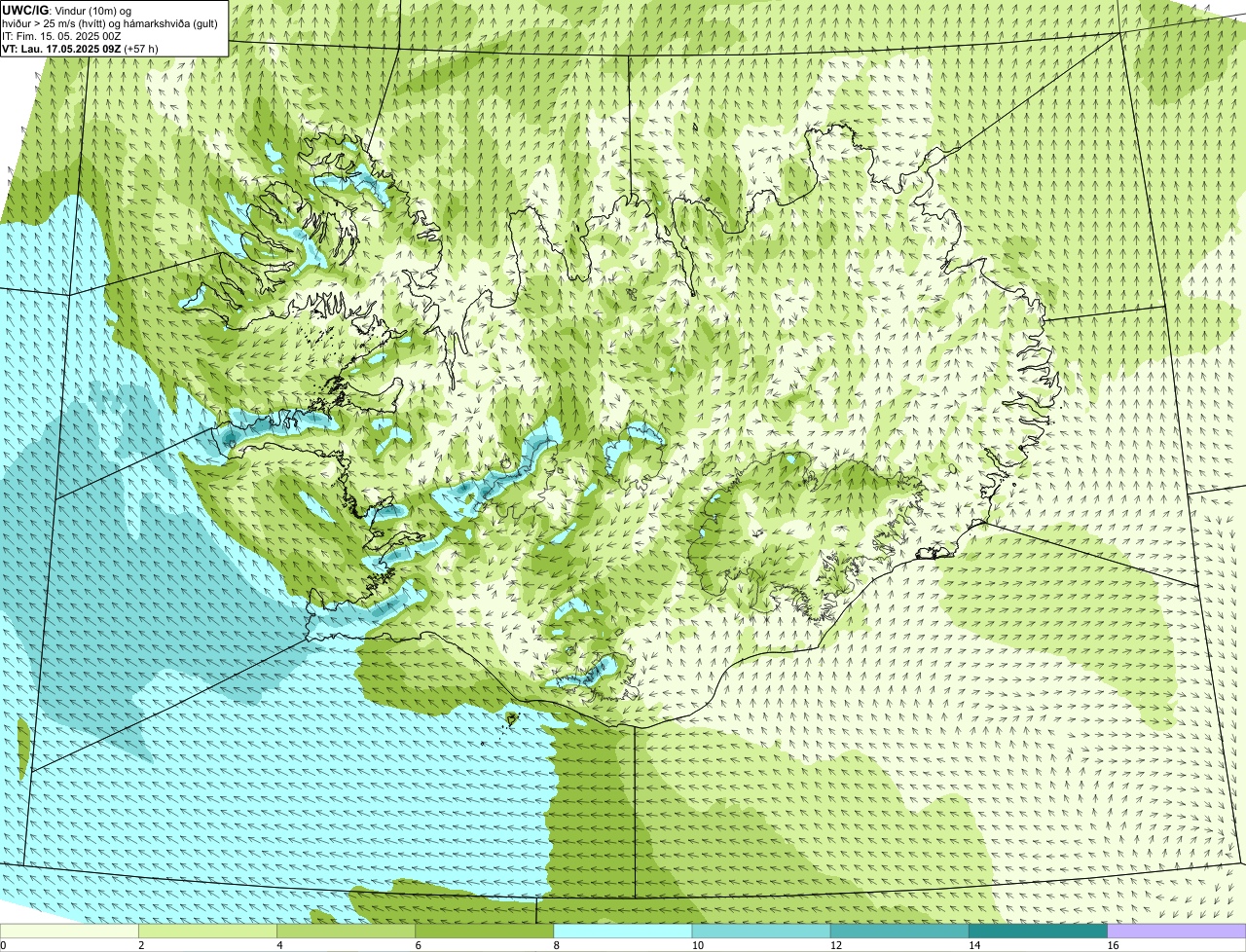
Task: Click the '10' legend scale label
Action: (697, 945)
